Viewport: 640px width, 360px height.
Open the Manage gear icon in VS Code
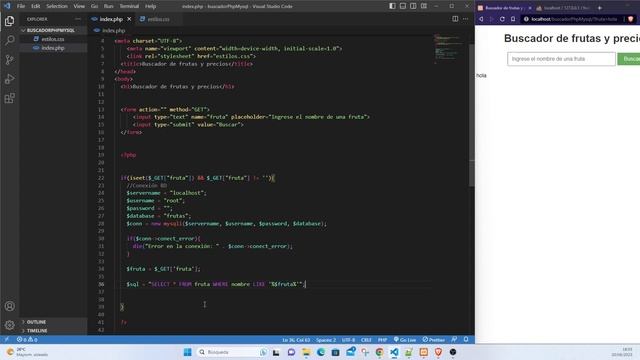pos(9,325)
